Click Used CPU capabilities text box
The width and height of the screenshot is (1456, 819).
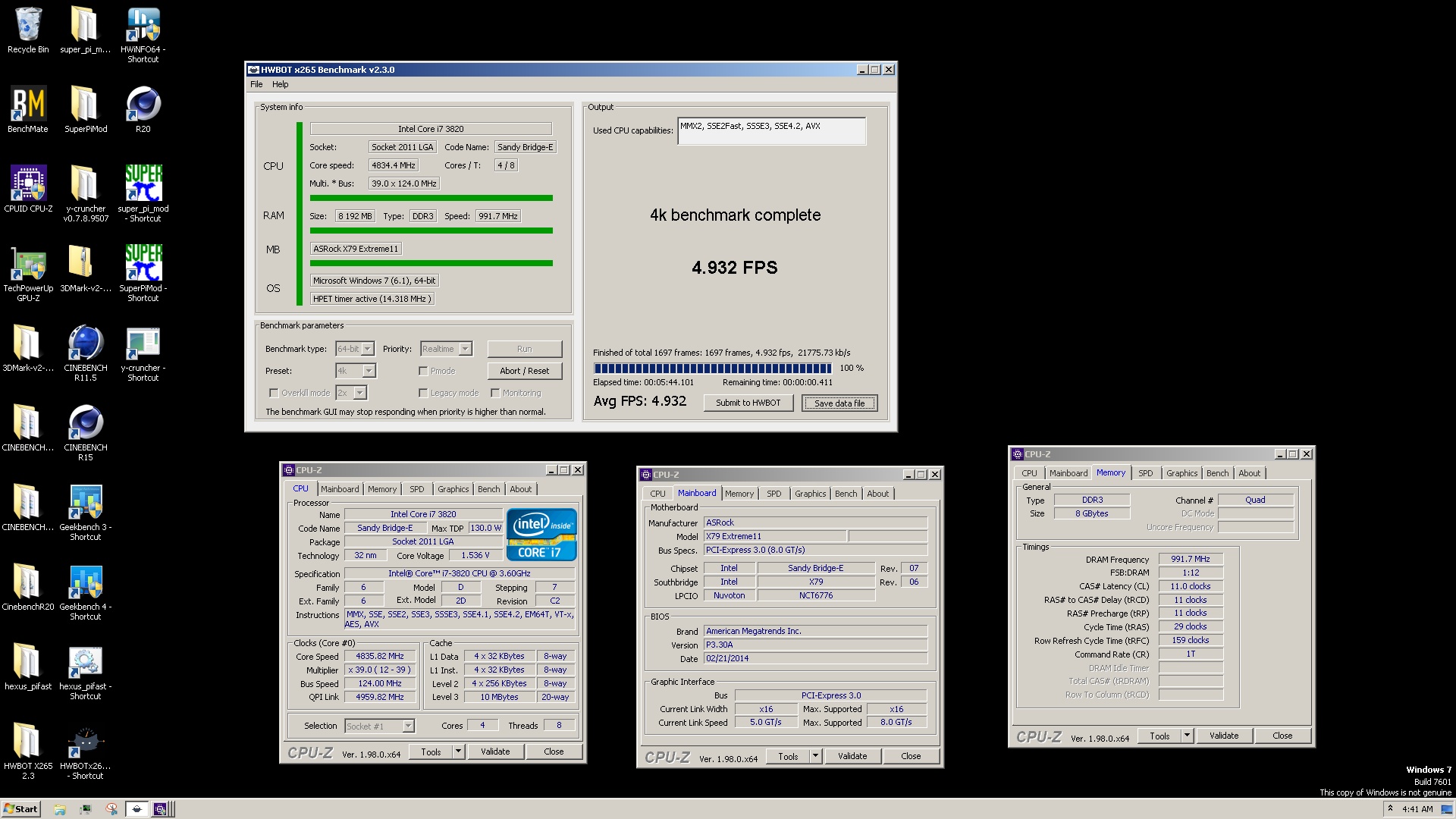[x=771, y=130]
